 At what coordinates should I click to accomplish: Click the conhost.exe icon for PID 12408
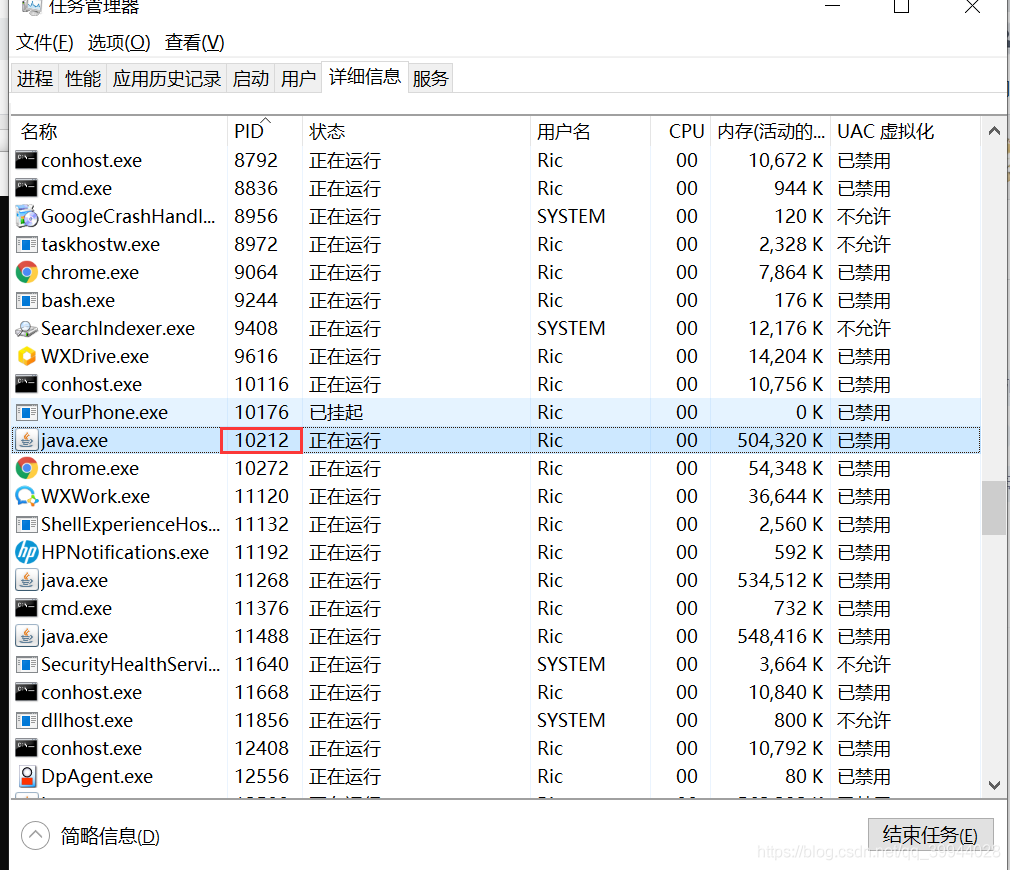[26, 748]
